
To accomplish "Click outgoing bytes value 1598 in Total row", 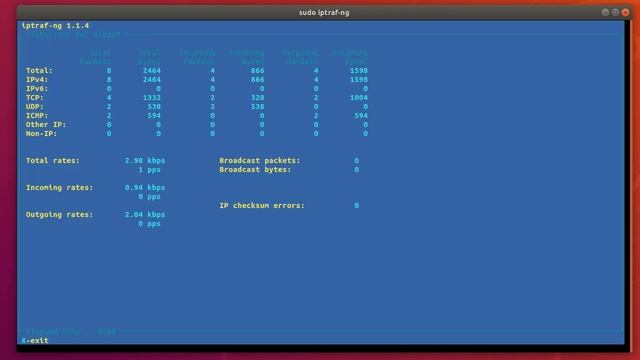I will [x=359, y=71].
